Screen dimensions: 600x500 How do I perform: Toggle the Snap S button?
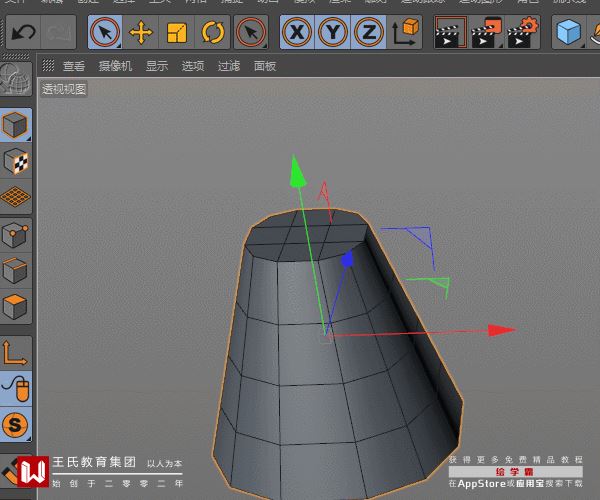tap(16, 425)
